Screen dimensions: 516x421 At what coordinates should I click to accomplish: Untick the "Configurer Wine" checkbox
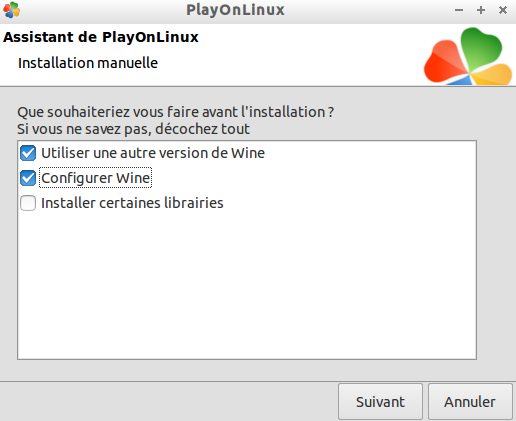point(28,178)
